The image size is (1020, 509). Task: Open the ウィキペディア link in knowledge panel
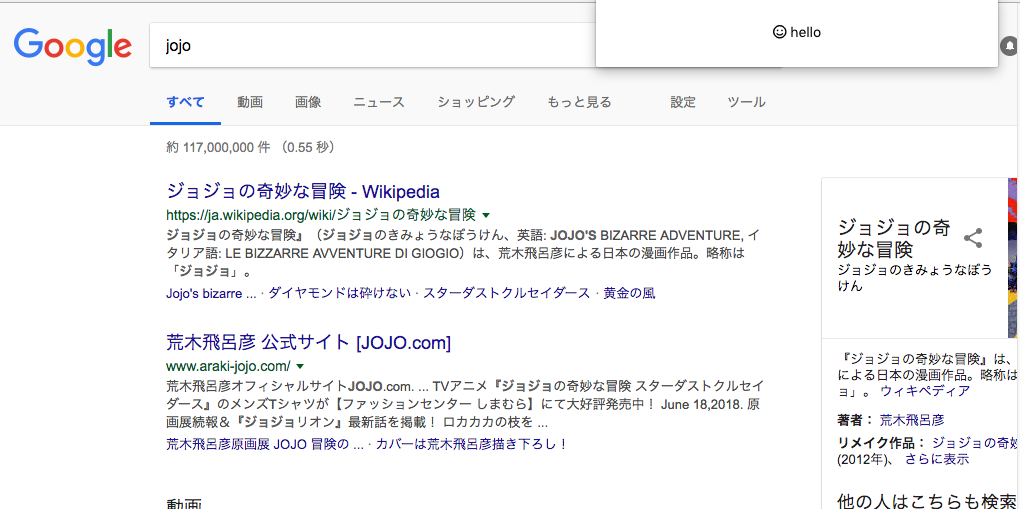tap(925, 391)
